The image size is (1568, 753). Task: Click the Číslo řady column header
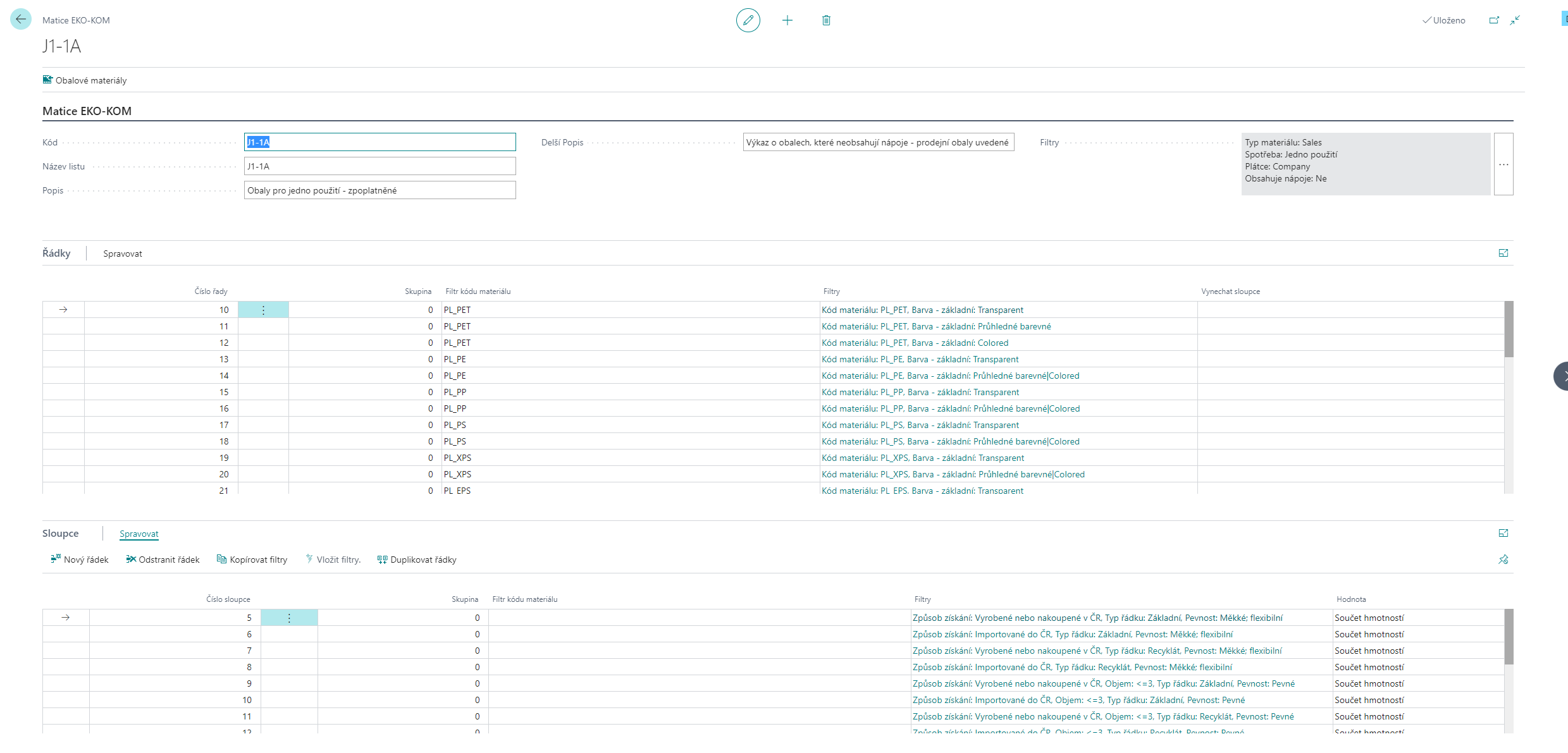pos(211,291)
